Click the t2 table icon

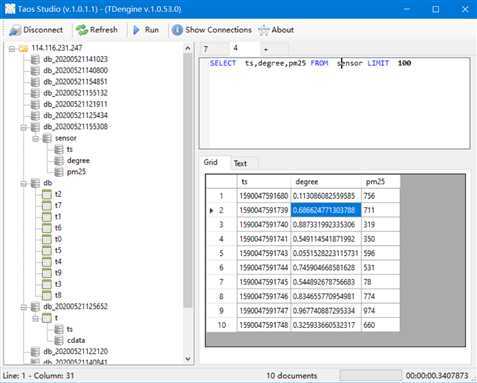pos(47,194)
